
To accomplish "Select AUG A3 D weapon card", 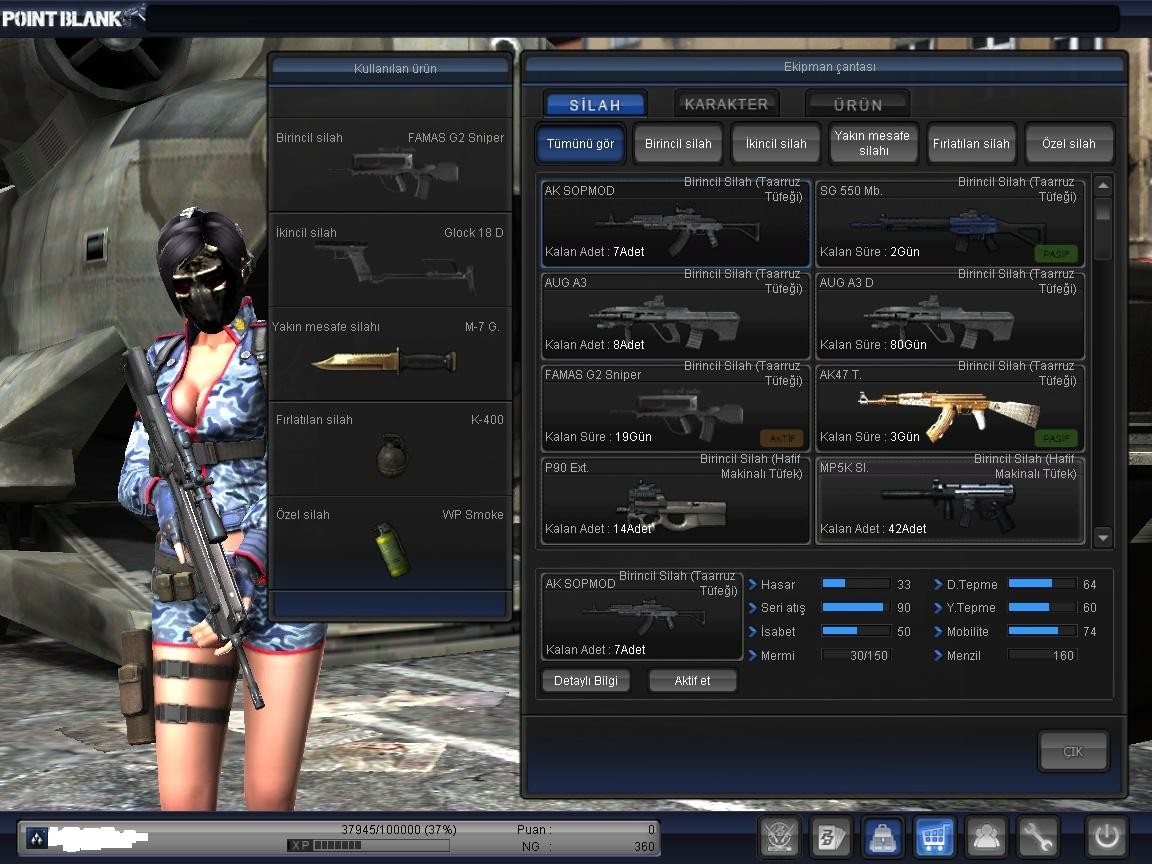I will coord(950,315).
